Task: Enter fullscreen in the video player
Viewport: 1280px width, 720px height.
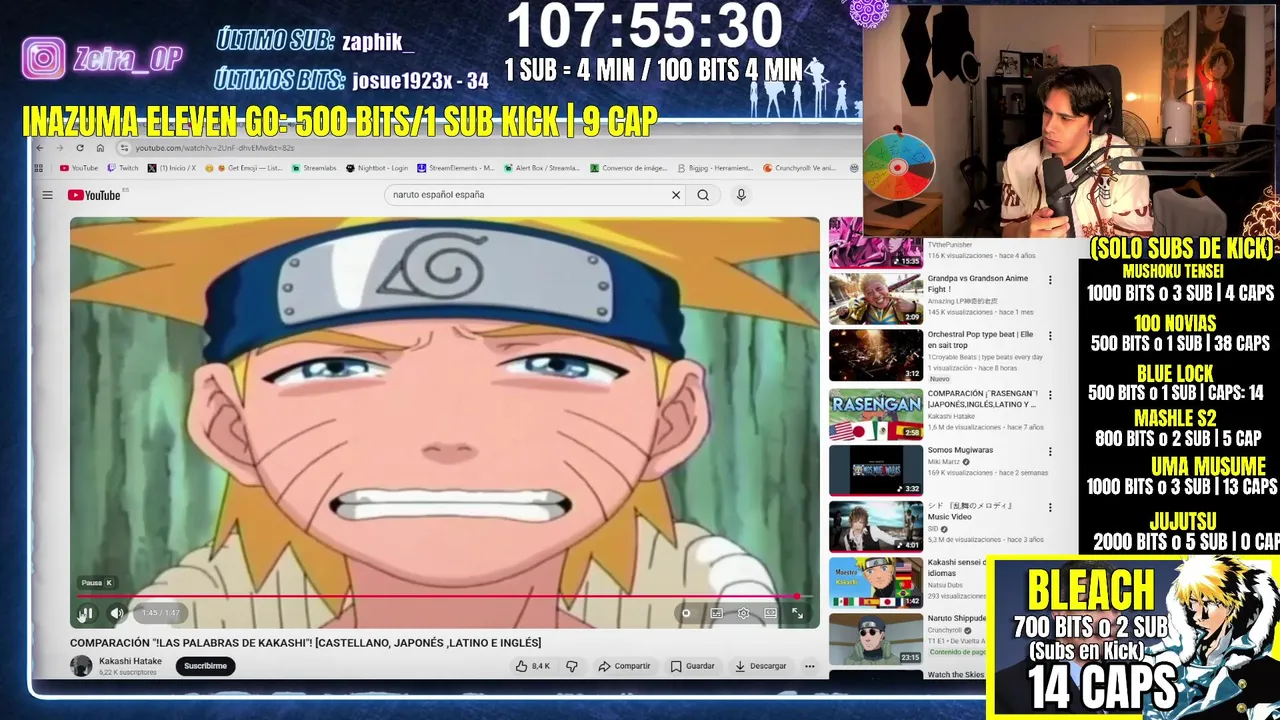Action: [797, 613]
